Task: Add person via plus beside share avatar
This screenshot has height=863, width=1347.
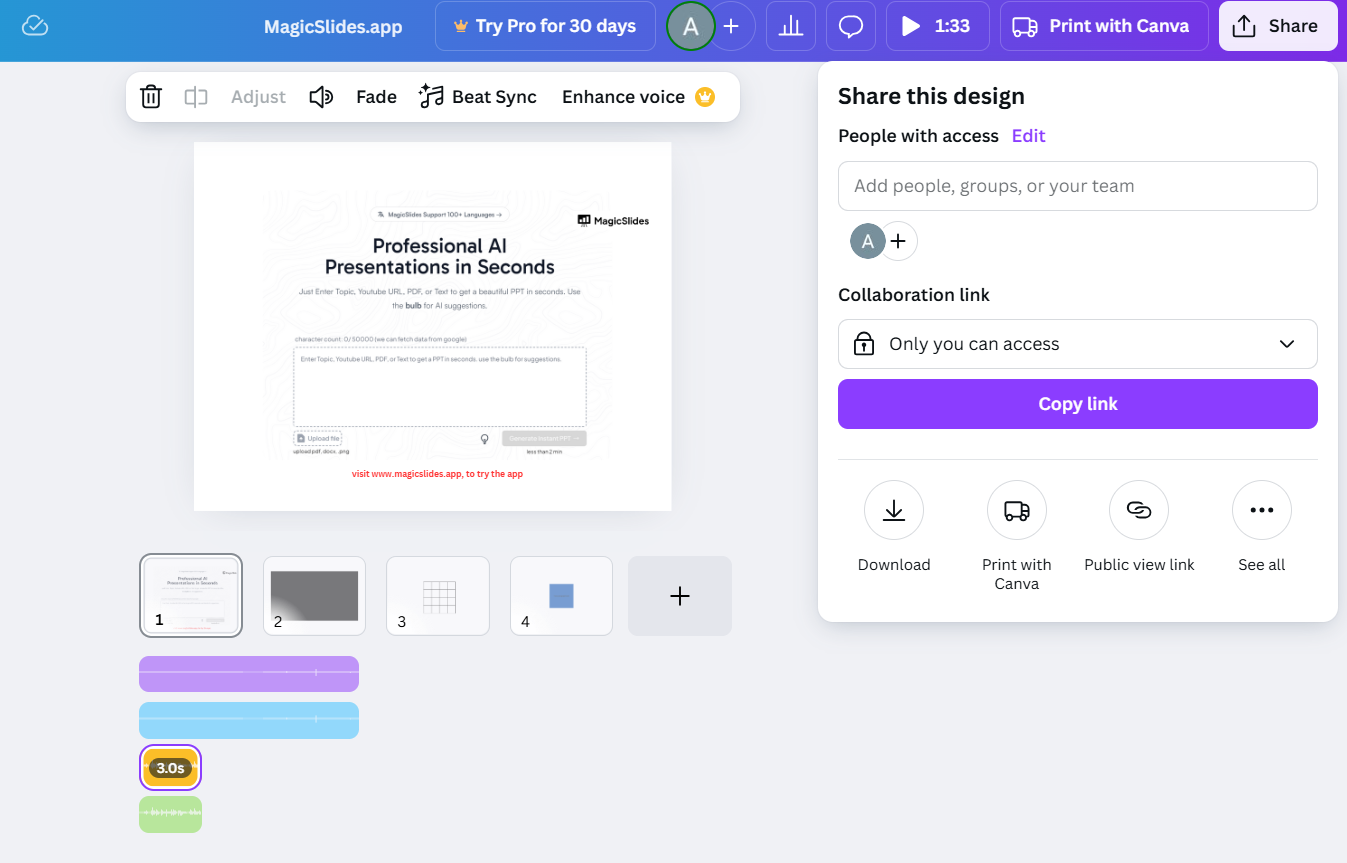Action: [899, 241]
